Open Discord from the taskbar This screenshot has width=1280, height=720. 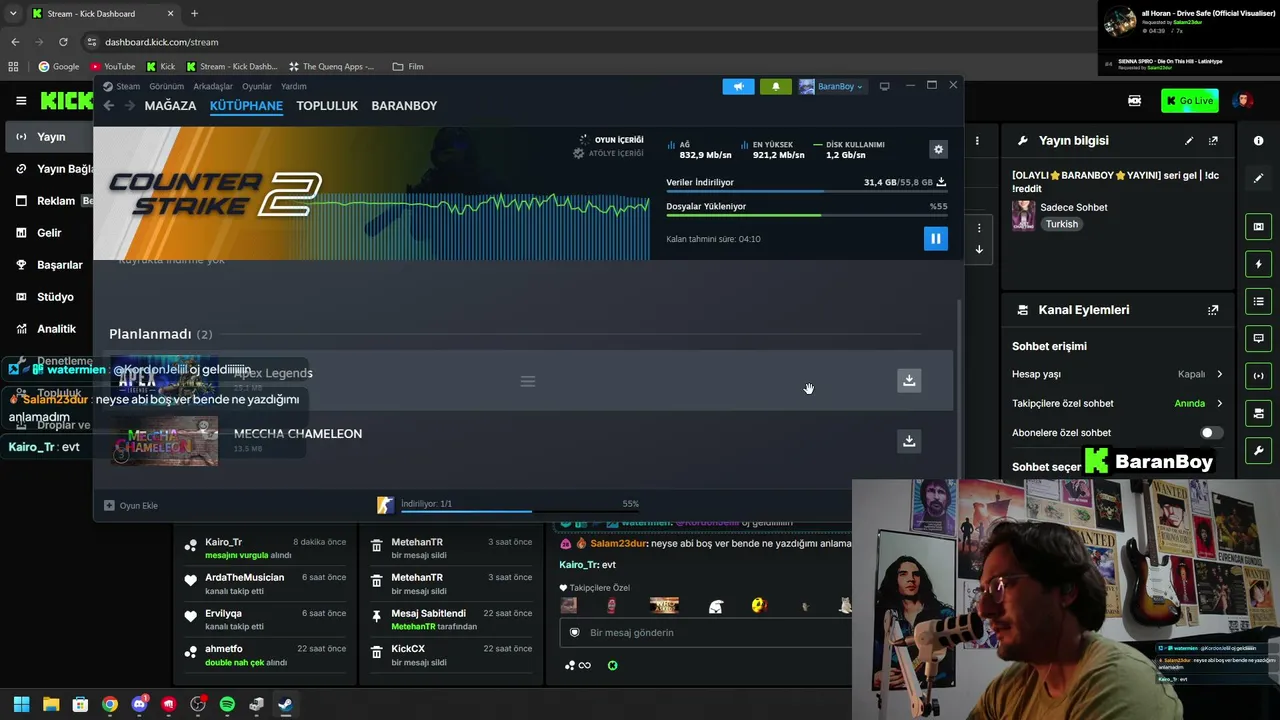[x=139, y=704]
